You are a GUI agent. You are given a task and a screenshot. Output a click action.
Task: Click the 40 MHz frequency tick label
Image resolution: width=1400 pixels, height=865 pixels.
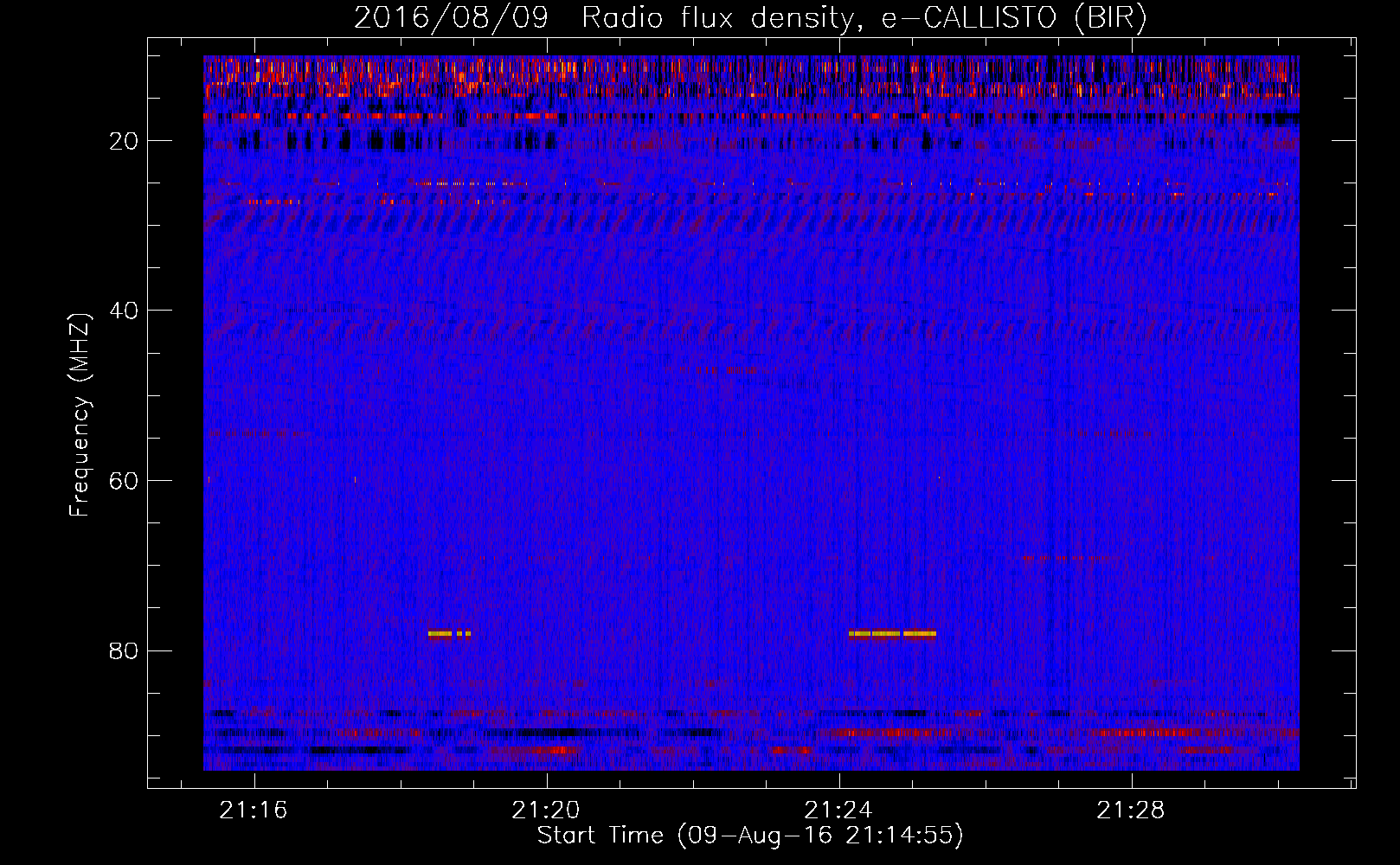tap(125, 311)
